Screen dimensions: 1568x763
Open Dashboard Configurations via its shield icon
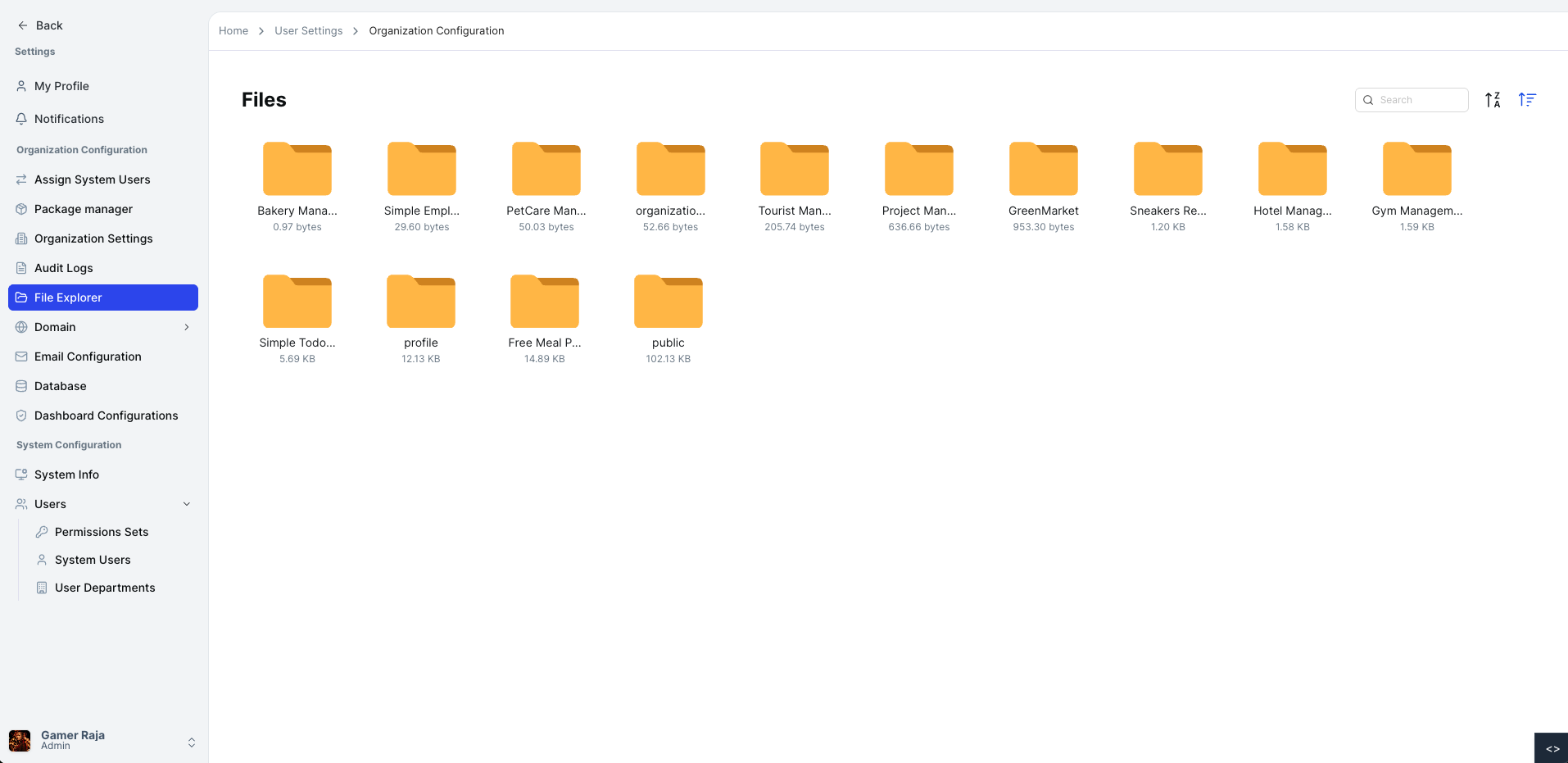coord(21,416)
